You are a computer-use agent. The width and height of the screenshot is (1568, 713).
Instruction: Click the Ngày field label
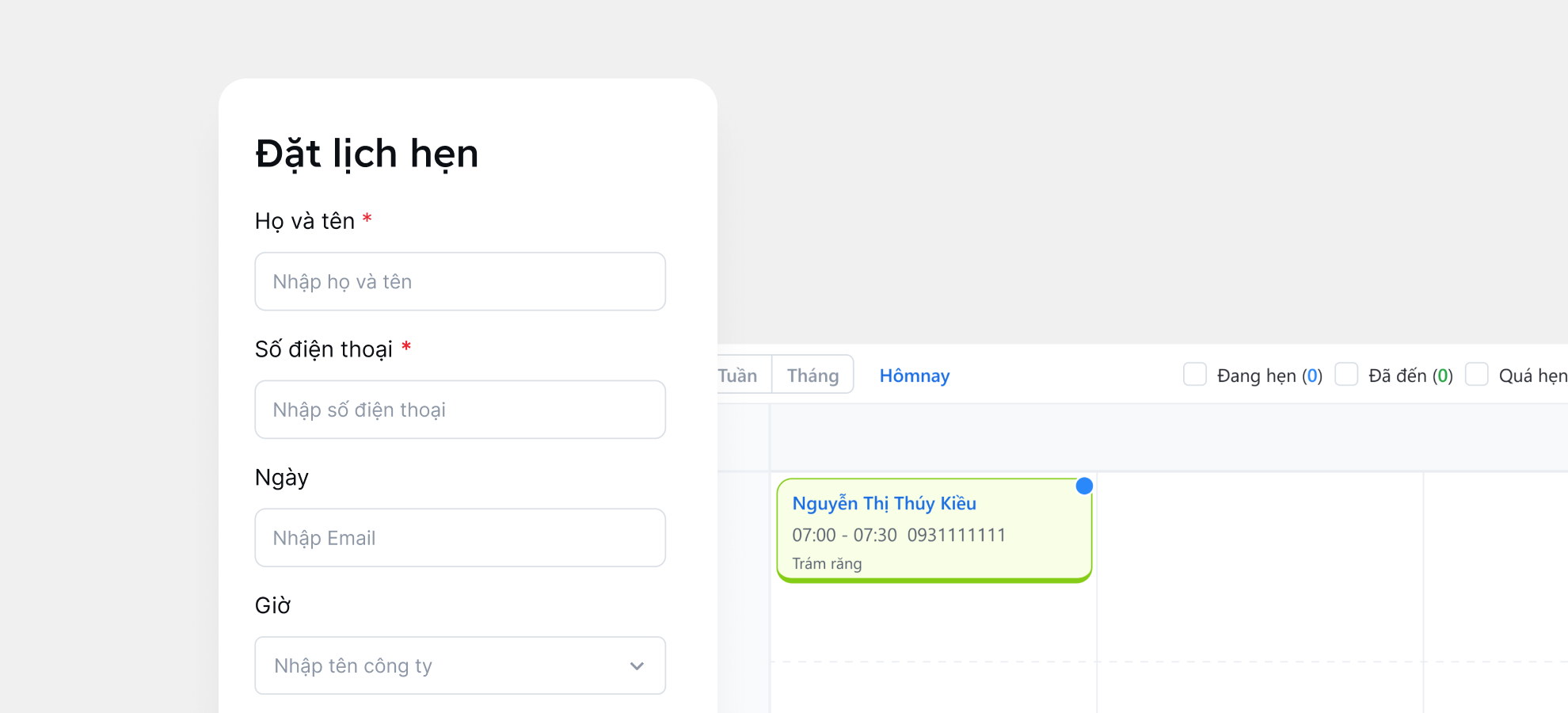[x=282, y=478]
